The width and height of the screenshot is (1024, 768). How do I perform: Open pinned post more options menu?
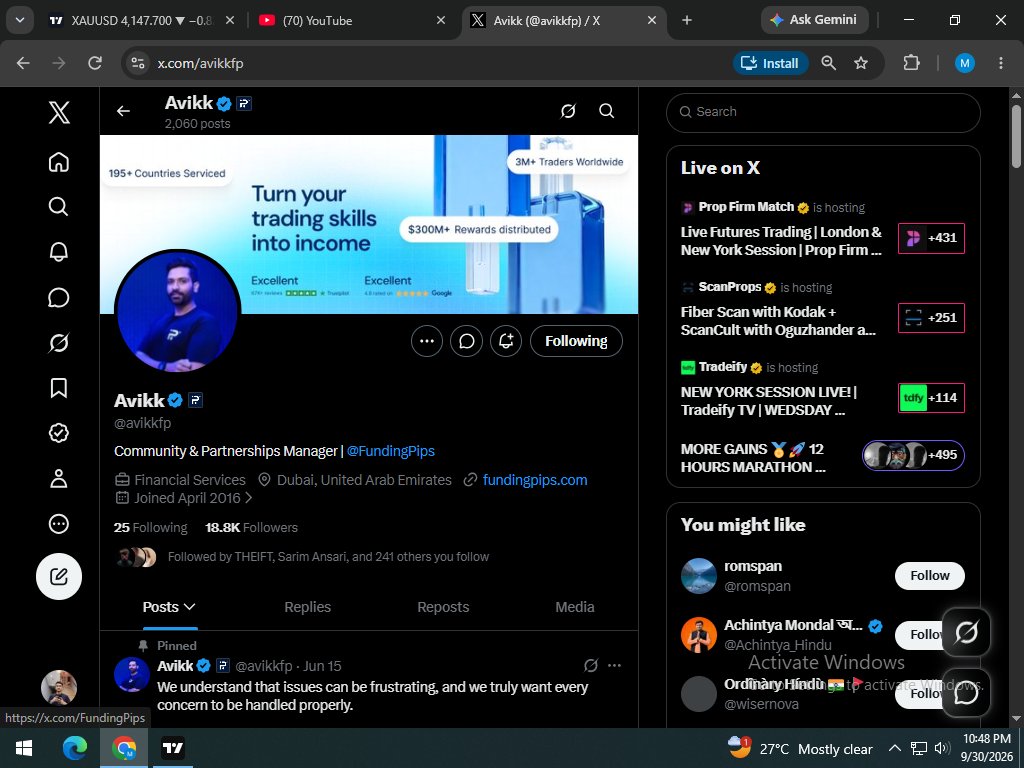pyautogui.click(x=615, y=665)
